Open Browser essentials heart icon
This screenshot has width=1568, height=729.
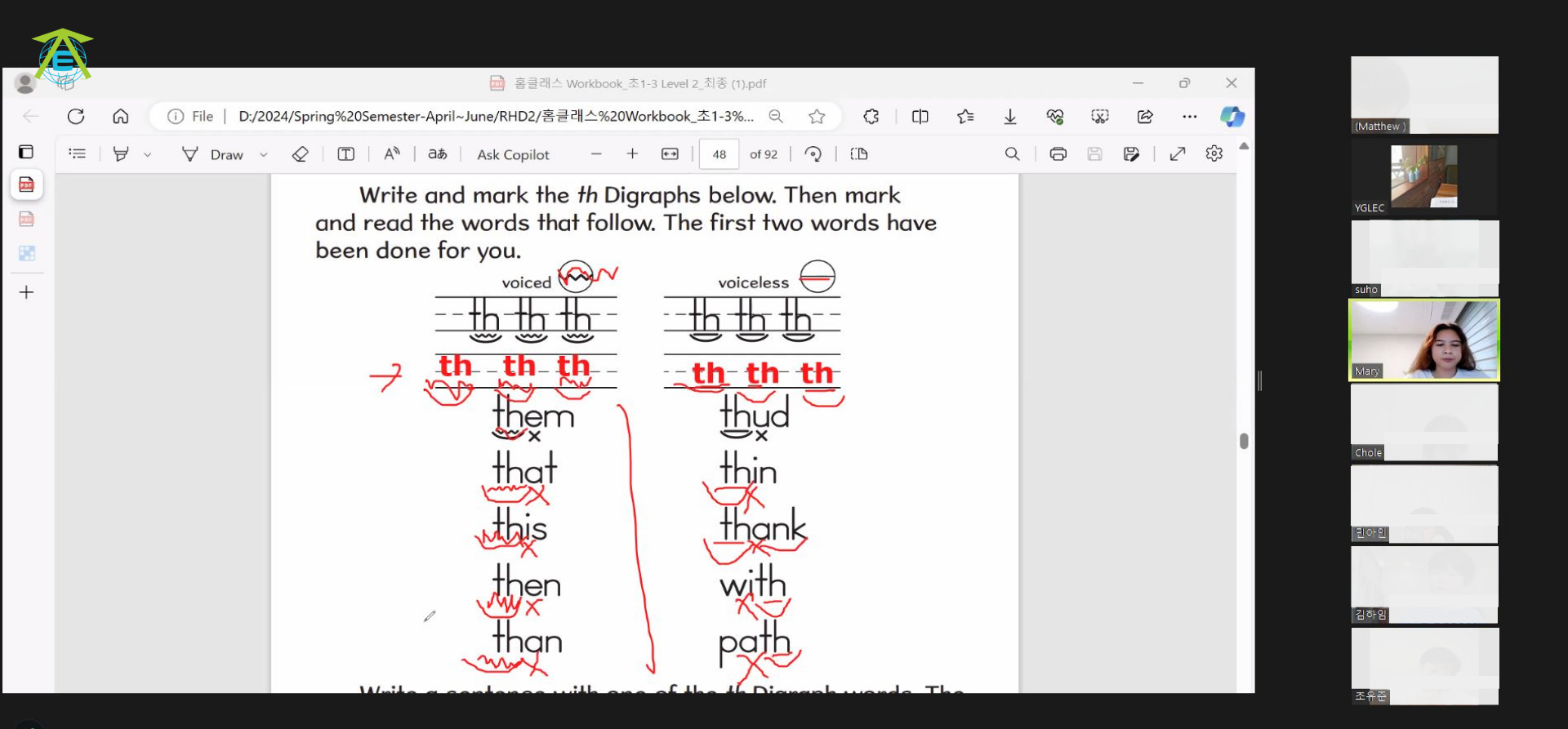click(x=1055, y=117)
